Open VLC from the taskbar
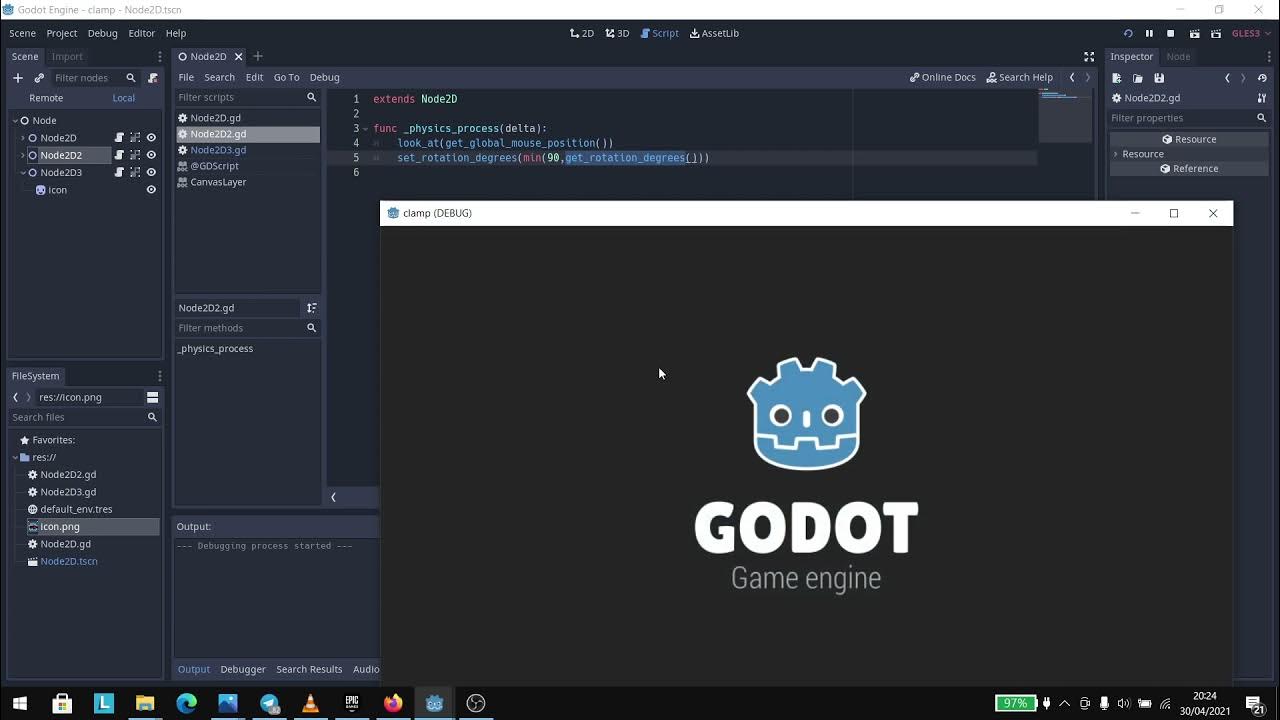The height and width of the screenshot is (720, 1280). coord(310,703)
